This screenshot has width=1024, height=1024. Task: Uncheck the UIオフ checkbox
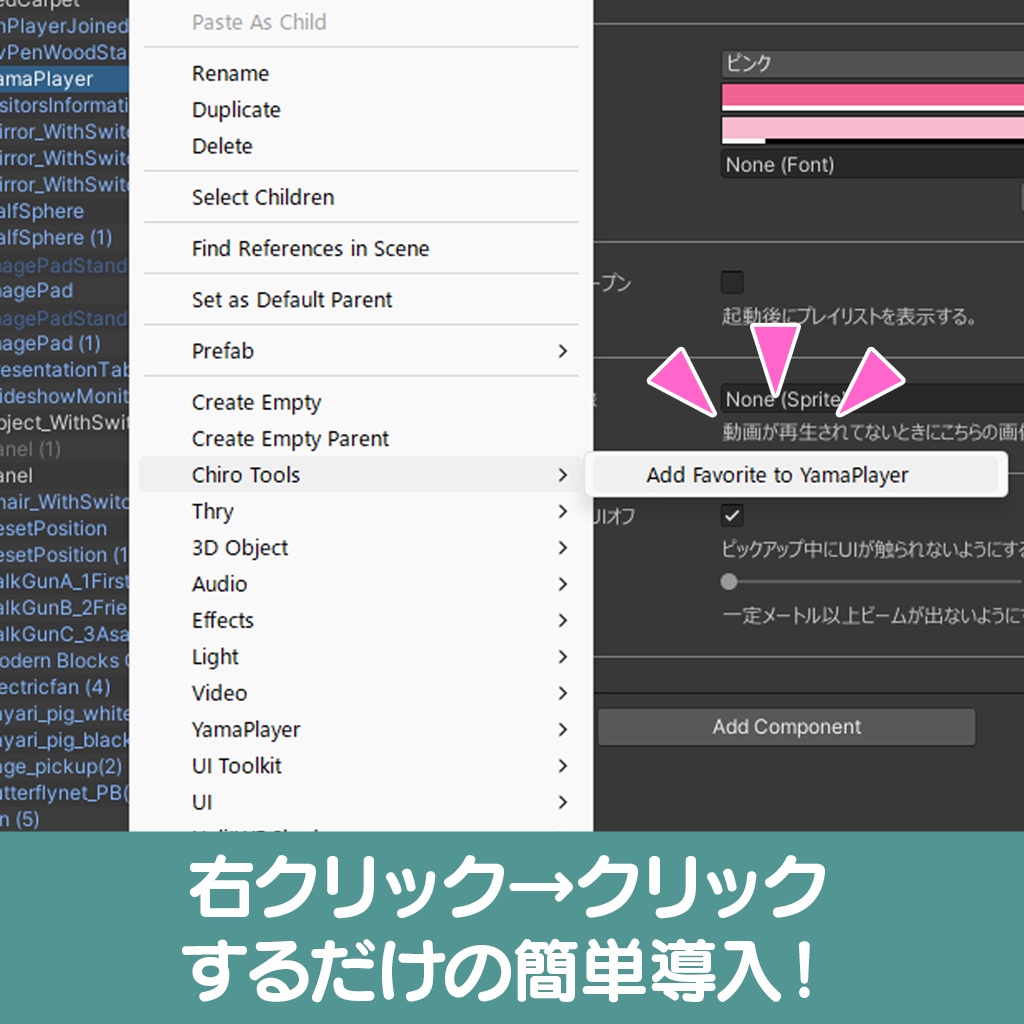[x=732, y=515]
